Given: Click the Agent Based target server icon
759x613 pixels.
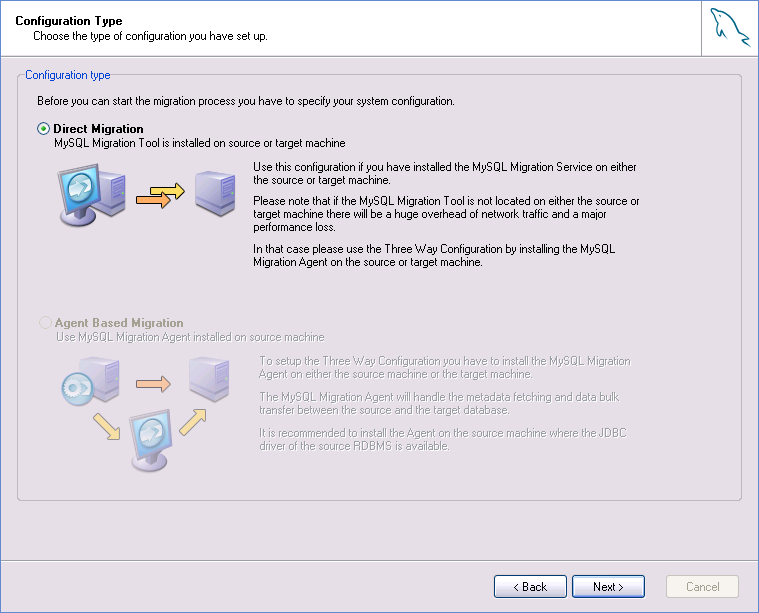Looking at the screenshot, I should (209, 379).
